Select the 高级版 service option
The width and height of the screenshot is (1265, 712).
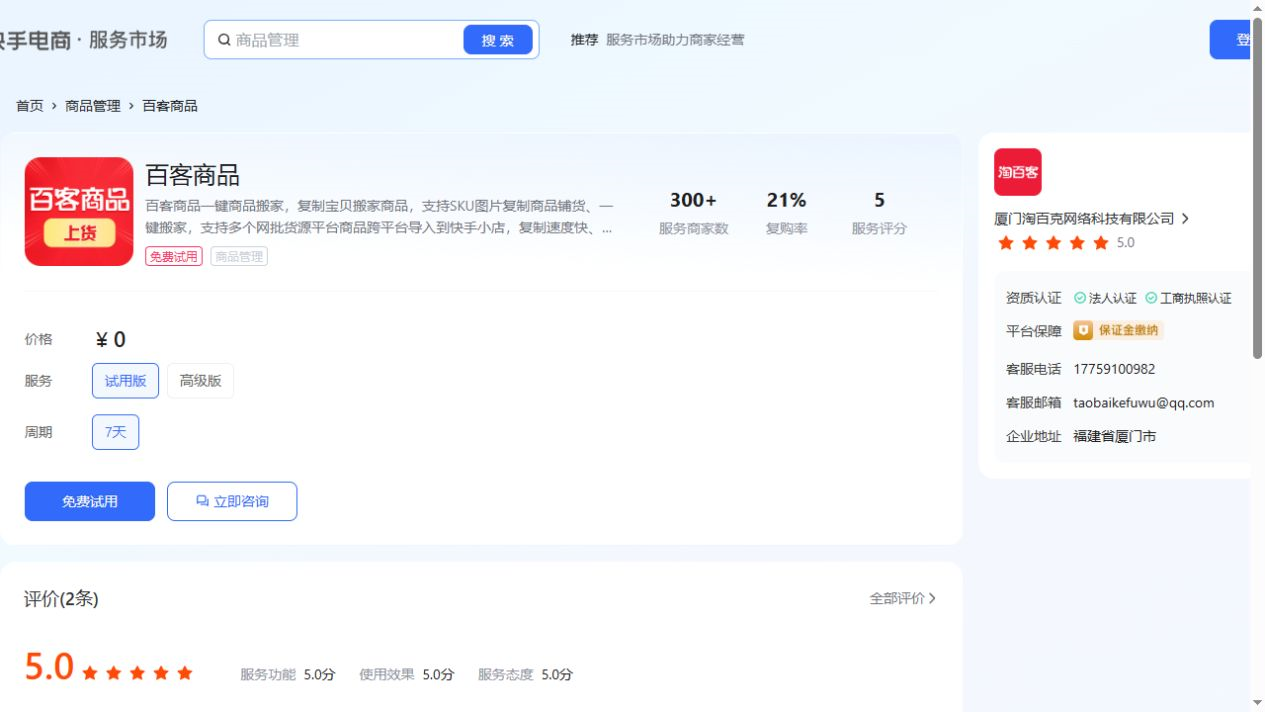click(200, 381)
